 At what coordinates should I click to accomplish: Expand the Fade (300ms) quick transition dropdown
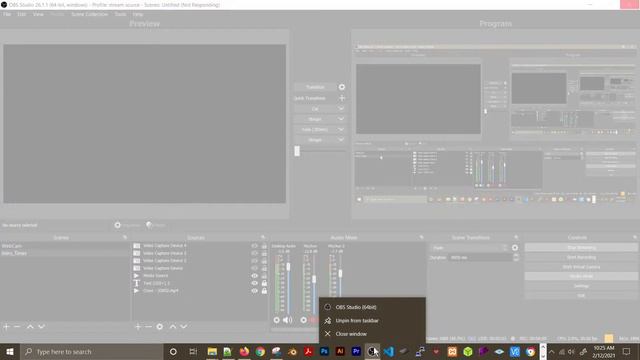(x=341, y=129)
